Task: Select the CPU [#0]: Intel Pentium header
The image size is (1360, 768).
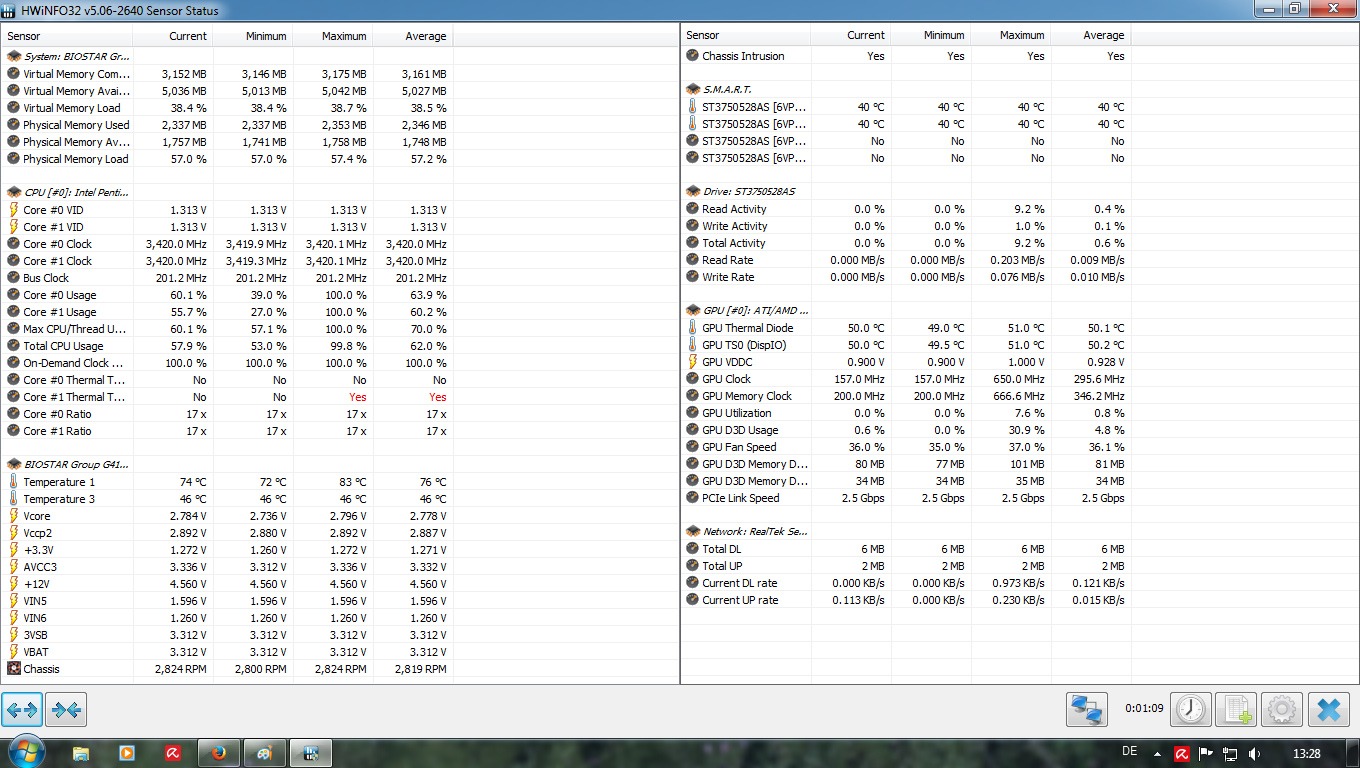Action: pos(227,192)
